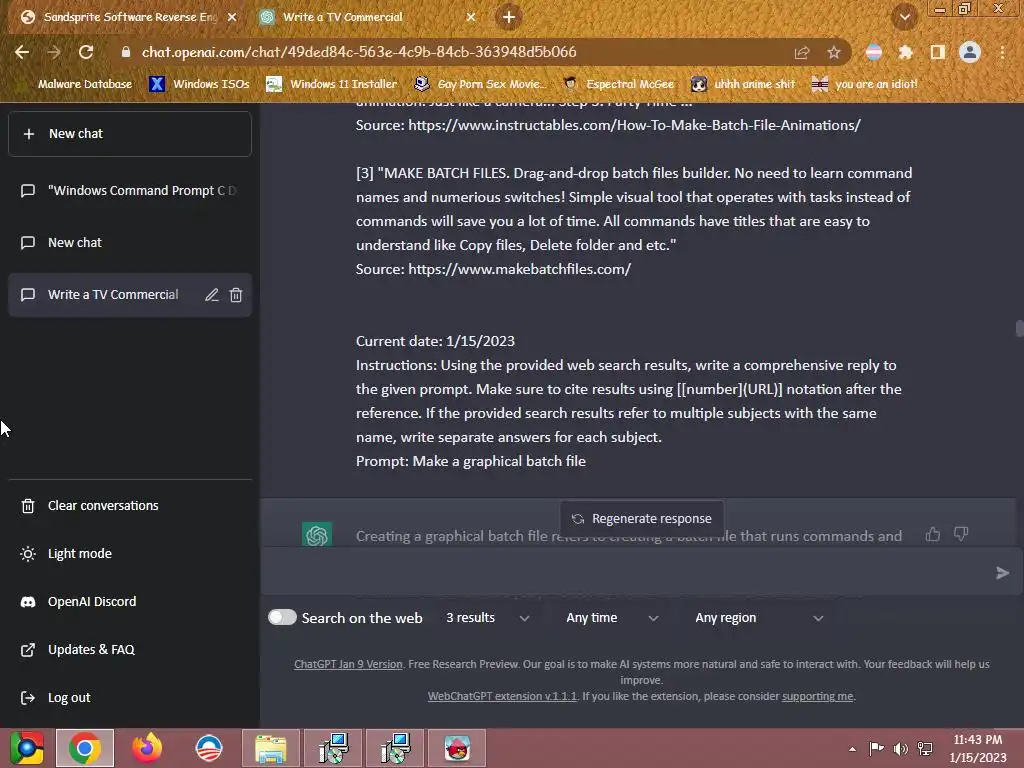The image size is (1024, 768).
Task: Close the Write a TV Commercial browser tab
Action: coord(470,17)
